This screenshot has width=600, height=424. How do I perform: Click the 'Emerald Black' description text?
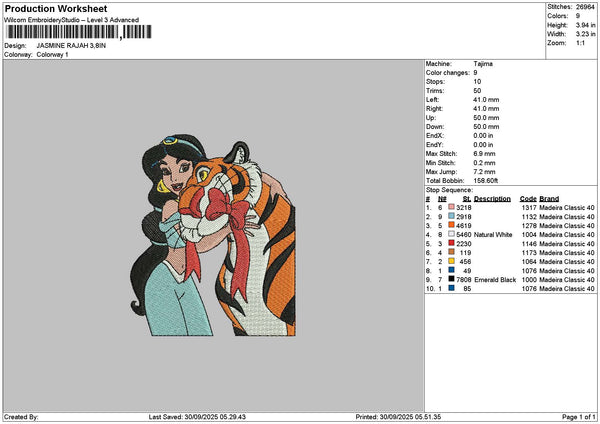pos(495,280)
